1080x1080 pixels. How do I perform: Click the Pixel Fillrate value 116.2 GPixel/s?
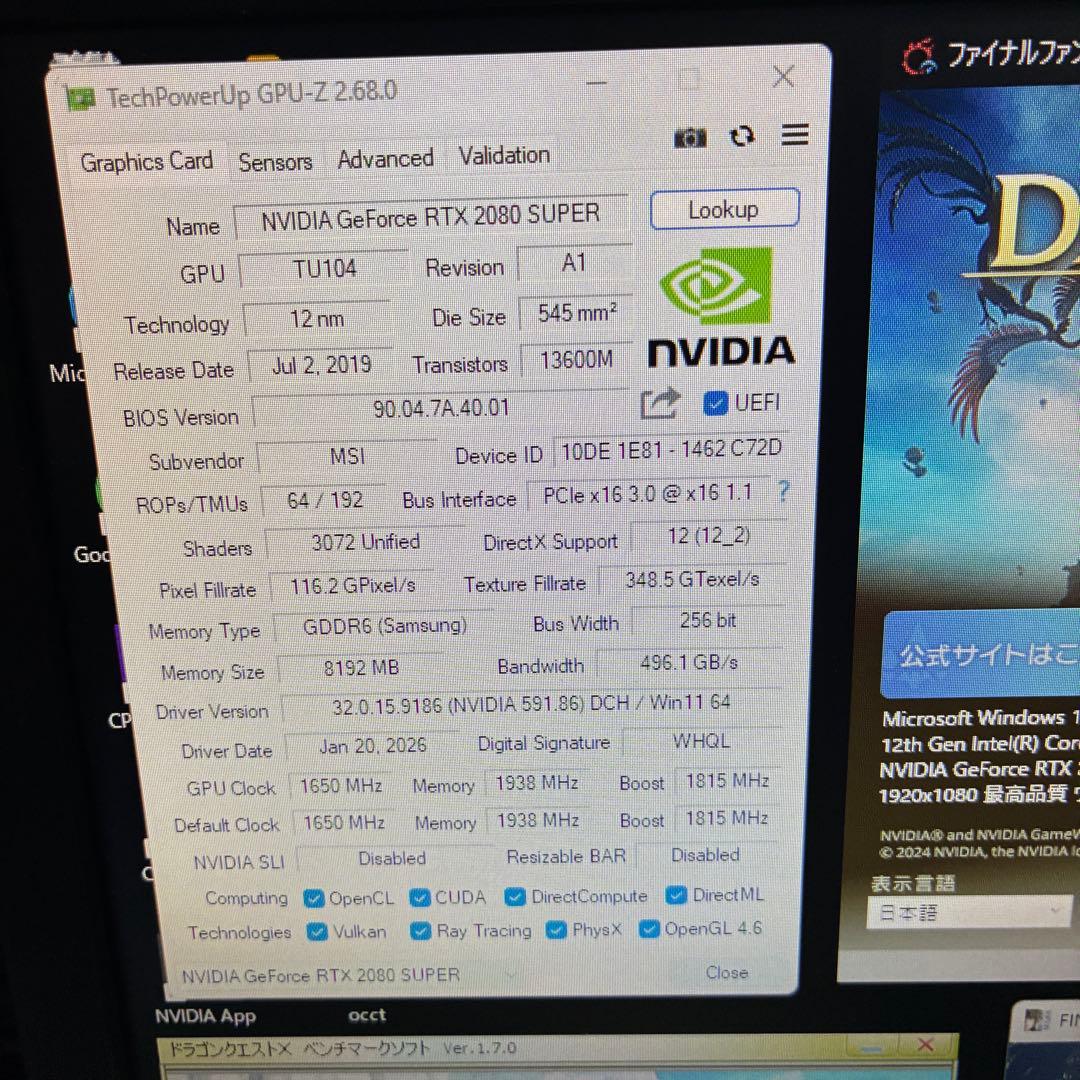pyautogui.click(x=352, y=586)
